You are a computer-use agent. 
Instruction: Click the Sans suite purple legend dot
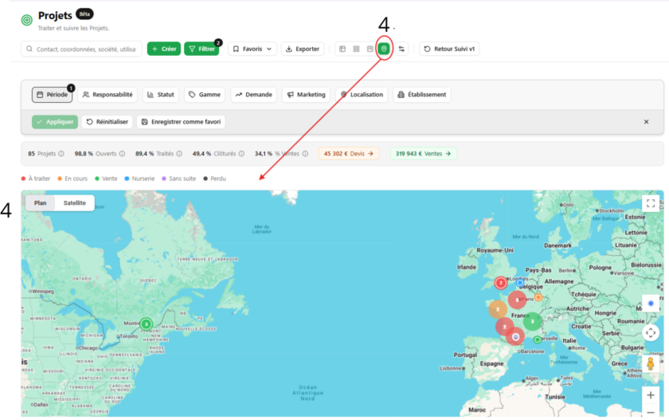[x=164, y=178]
